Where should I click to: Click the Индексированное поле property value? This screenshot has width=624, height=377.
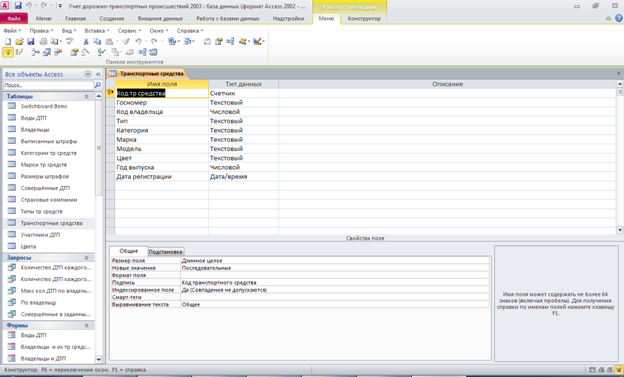coord(335,290)
